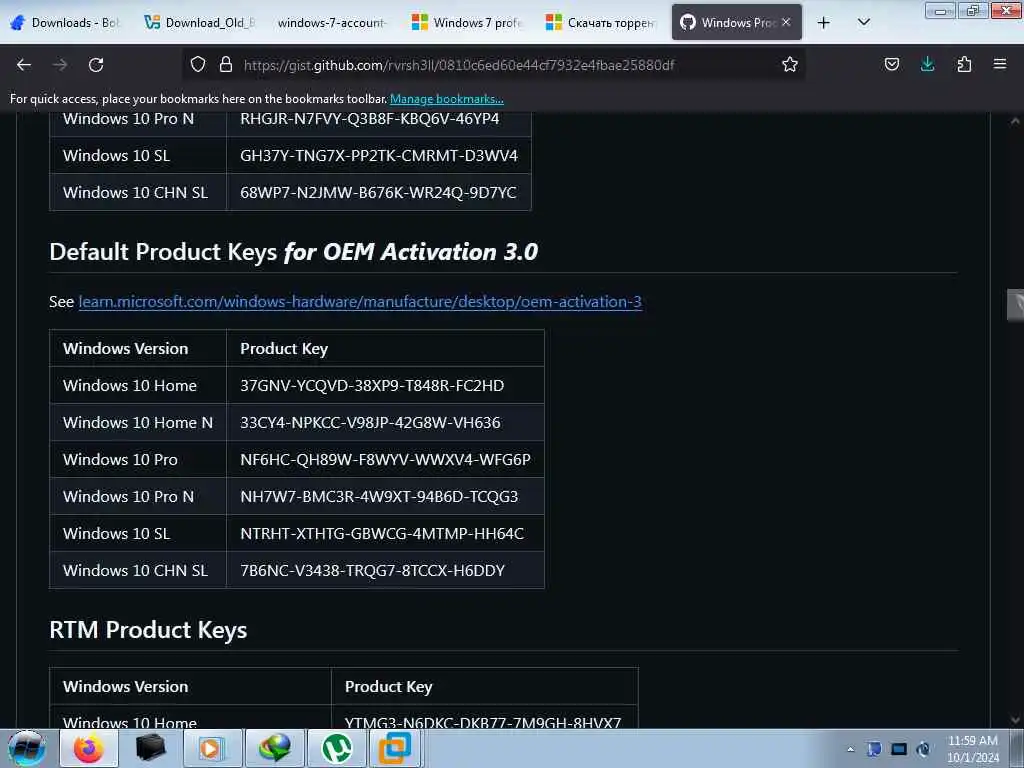
Task: Open the black box taskbar app
Action: 151,748
